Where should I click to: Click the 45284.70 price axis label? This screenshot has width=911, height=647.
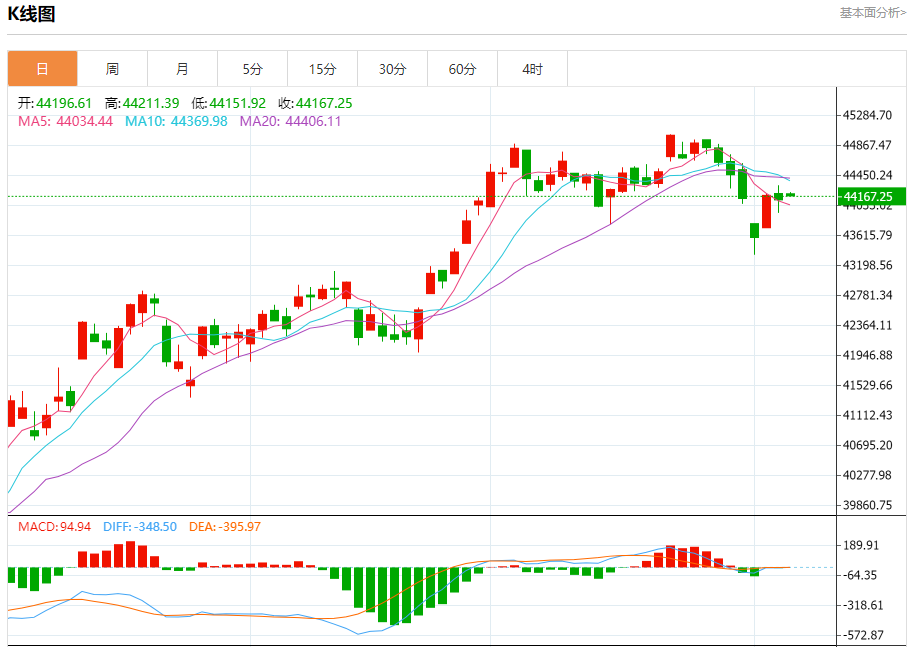click(867, 115)
